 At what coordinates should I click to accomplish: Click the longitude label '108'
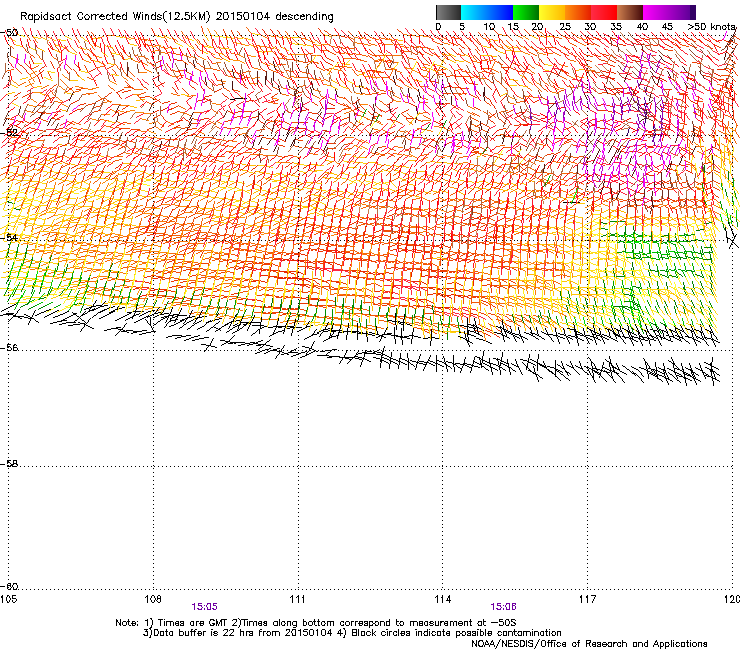click(153, 599)
